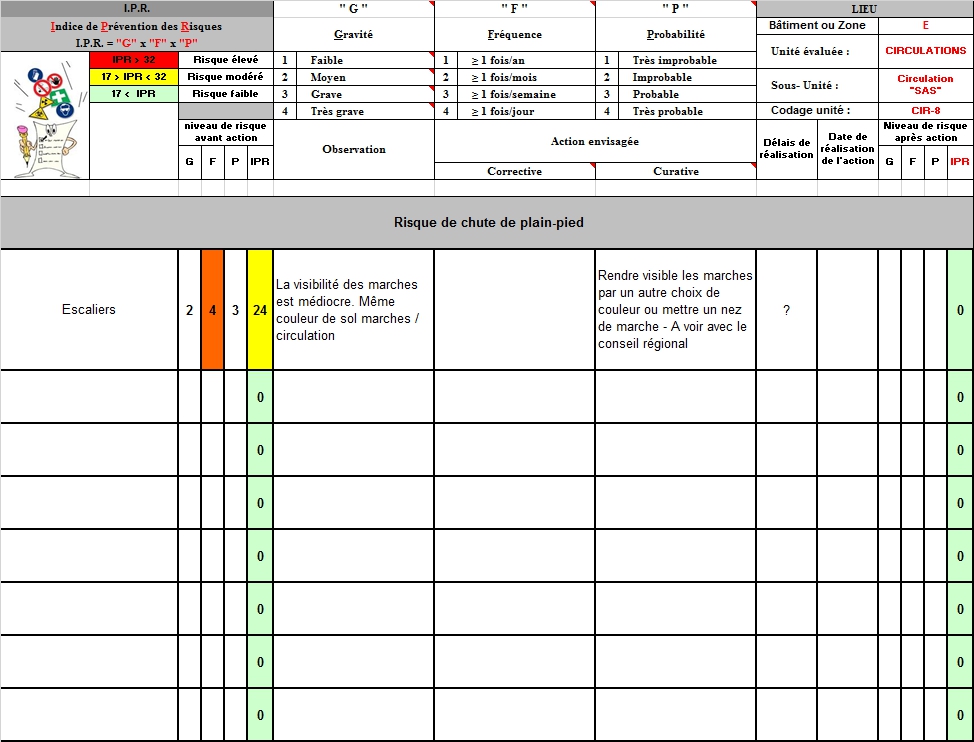Image resolution: width=974 pixels, height=742 pixels.
Task: Click the "CIR-8" codage unité cell
Action: [x=925, y=111]
